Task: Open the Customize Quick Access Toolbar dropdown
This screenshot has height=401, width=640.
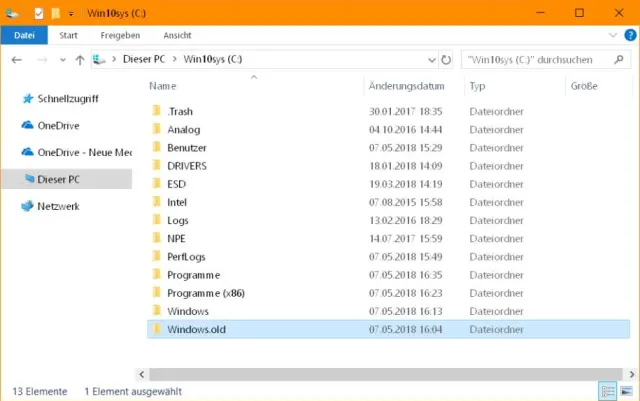Action: (x=71, y=13)
